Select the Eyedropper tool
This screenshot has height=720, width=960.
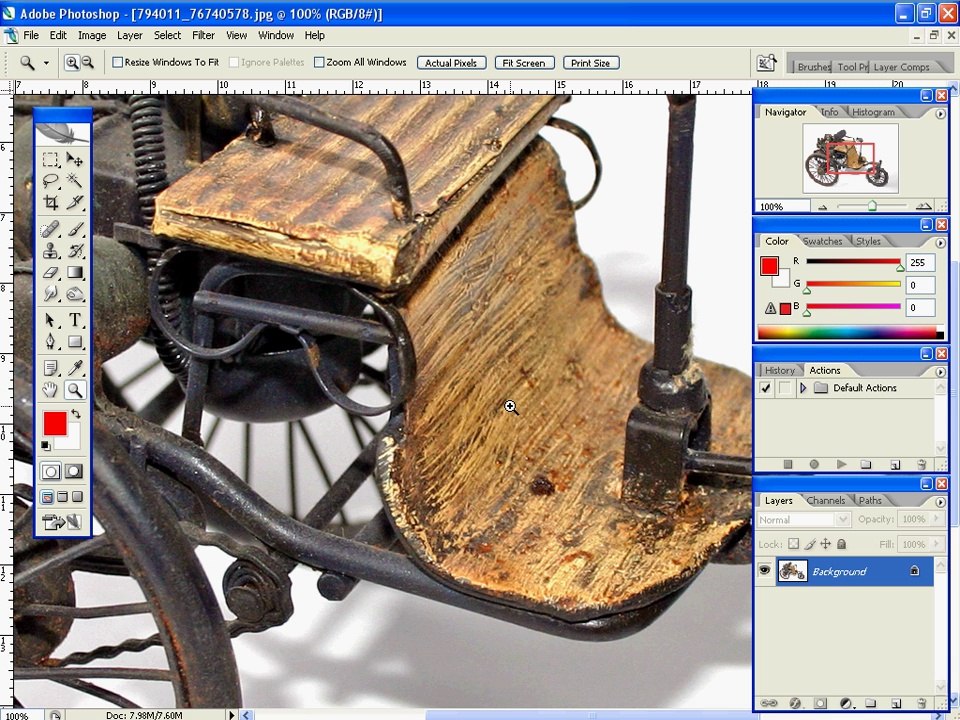click(x=75, y=368)
